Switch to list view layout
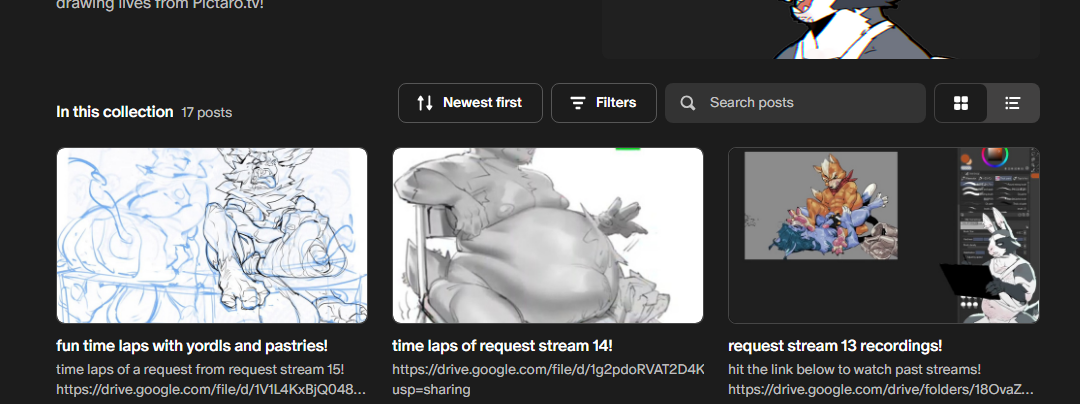 tap(1012, 103)
